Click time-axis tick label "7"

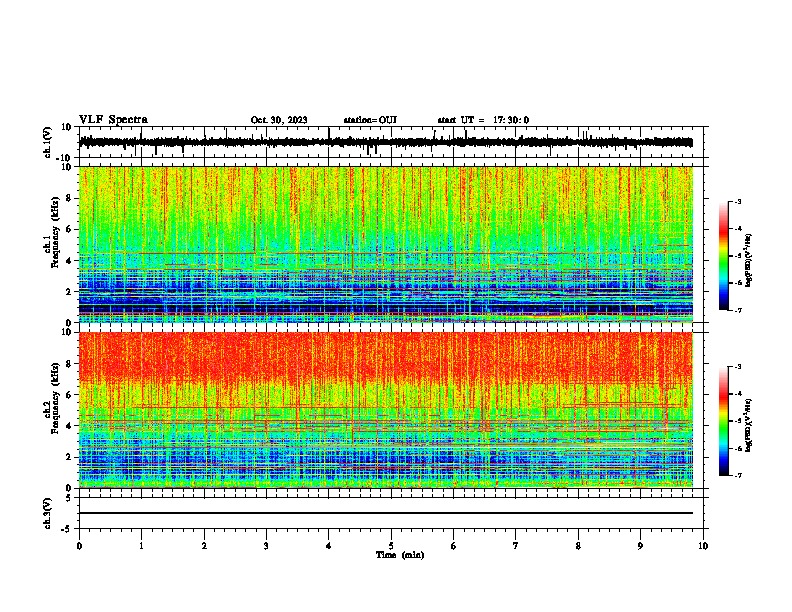point(516,546)
